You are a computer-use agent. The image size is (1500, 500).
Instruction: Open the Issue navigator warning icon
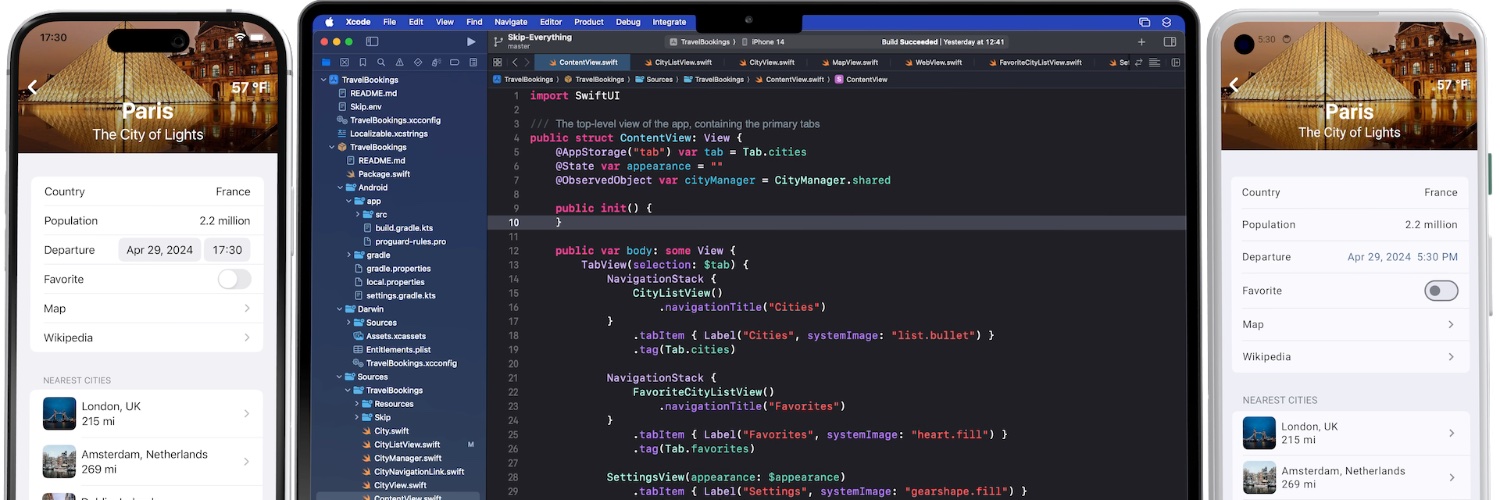pos(399,62)
